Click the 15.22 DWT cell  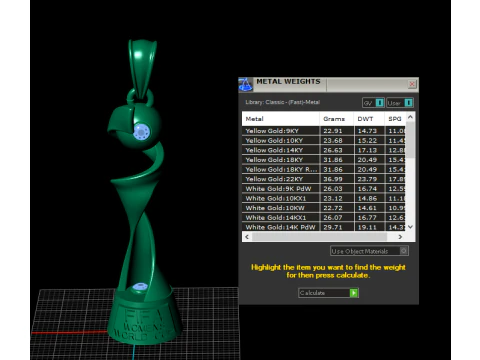369,140
